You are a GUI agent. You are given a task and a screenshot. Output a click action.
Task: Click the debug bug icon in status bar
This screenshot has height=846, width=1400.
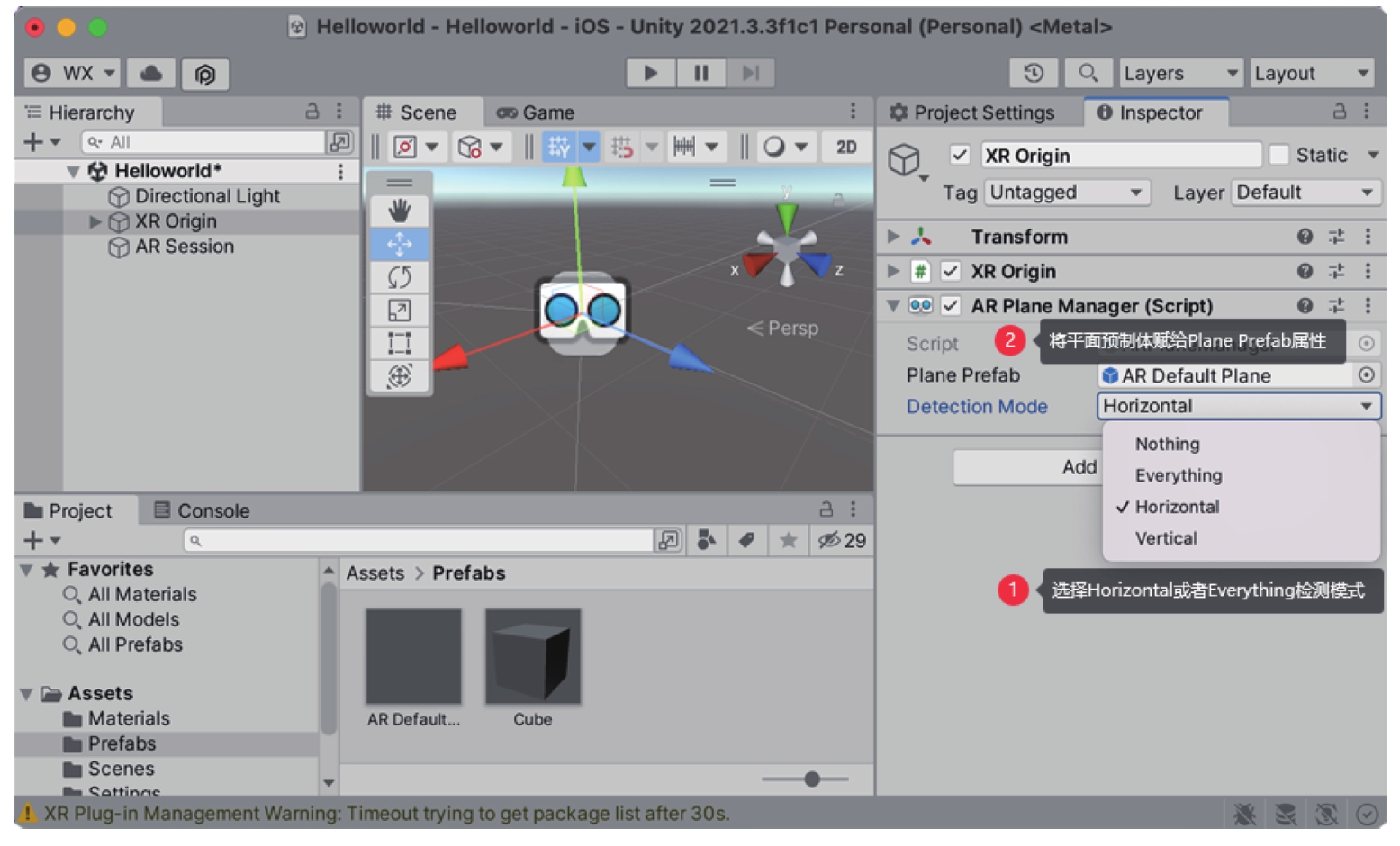tap(1244, 814)
